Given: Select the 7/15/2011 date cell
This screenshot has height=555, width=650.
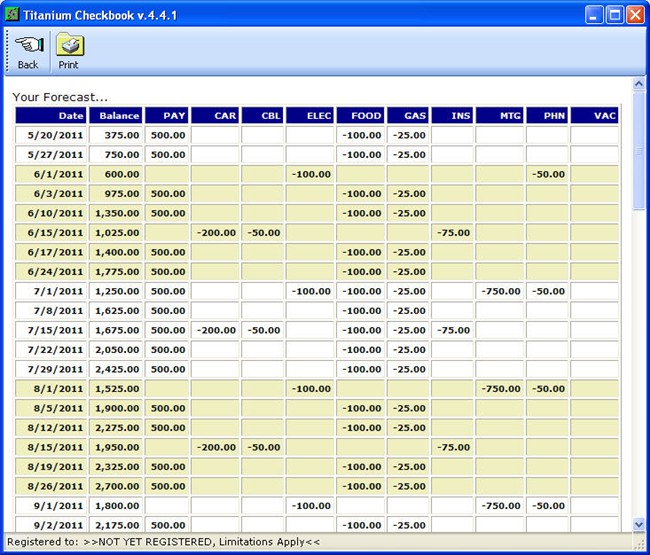Looking at the screenshot, I should click(51, 330).
